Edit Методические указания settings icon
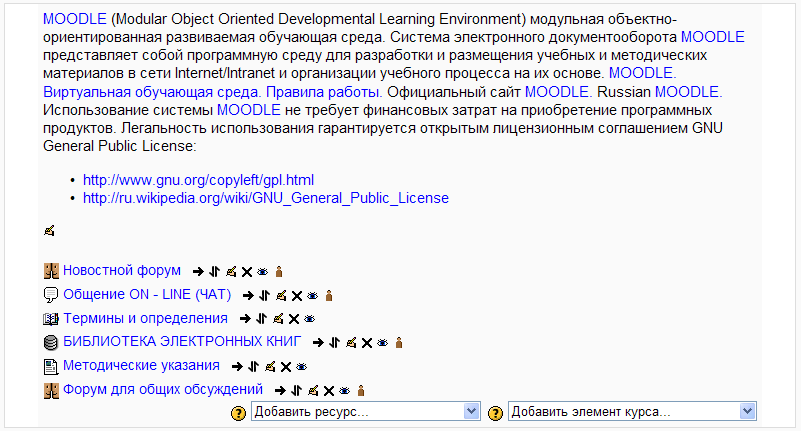The image size is (801, 431). 270,367
